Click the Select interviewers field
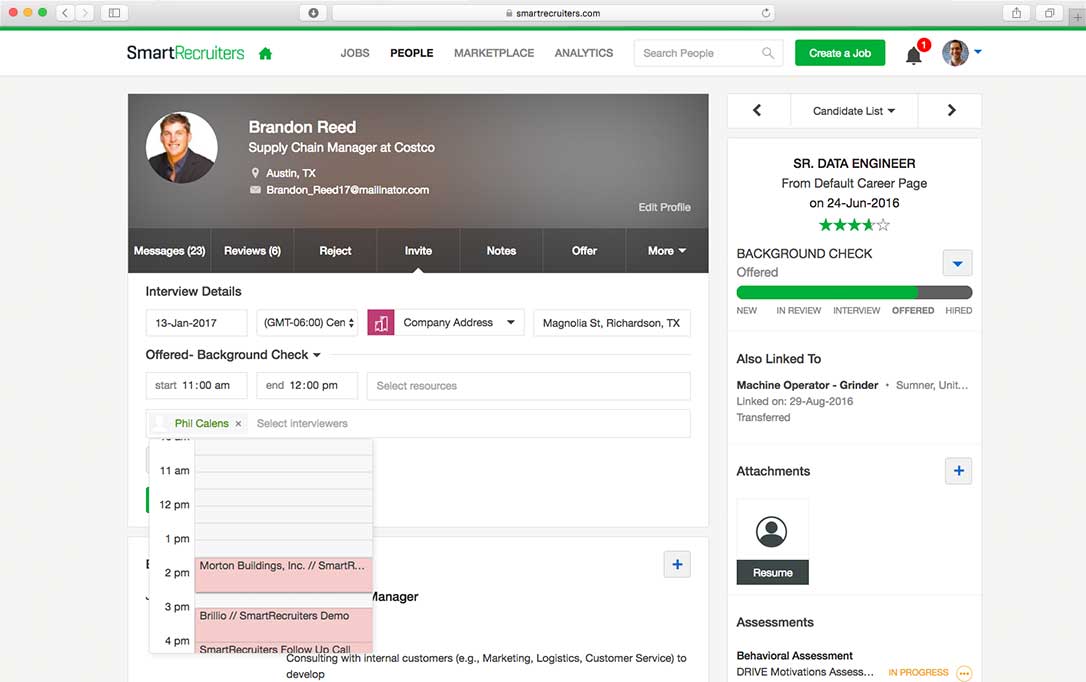This screenshot has height=682, width=1086. 471,424
